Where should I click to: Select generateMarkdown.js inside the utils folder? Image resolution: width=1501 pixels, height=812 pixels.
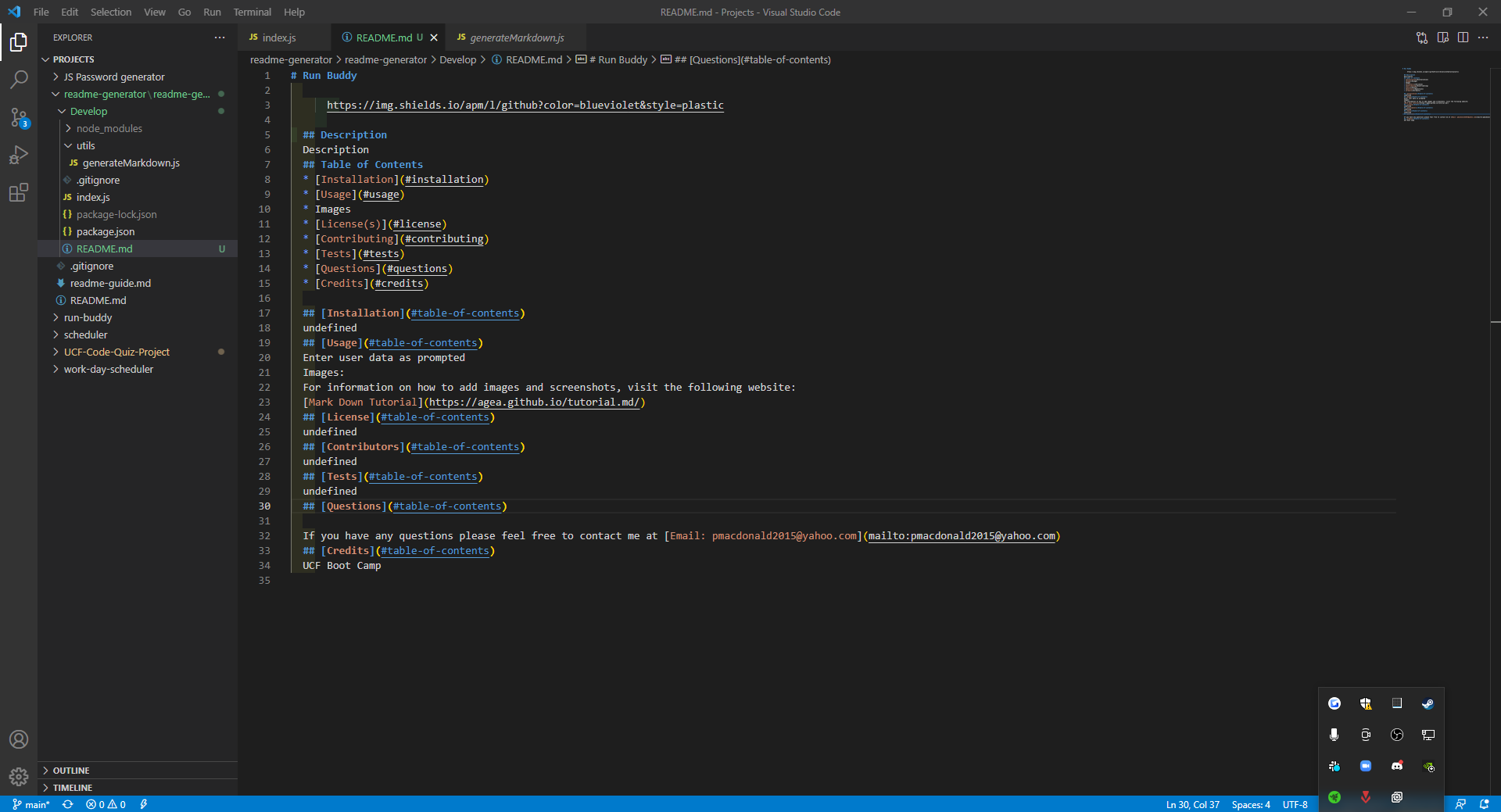point(131,163)
